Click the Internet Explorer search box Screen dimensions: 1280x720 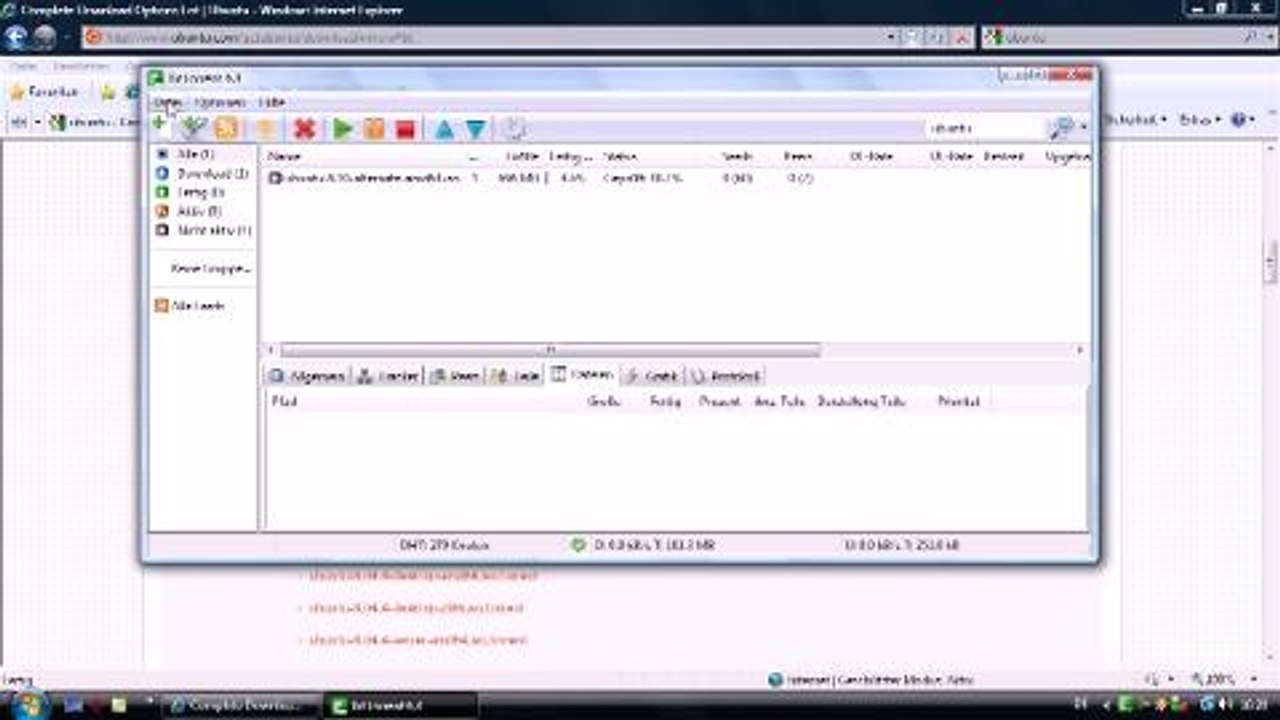[1110, 37]
